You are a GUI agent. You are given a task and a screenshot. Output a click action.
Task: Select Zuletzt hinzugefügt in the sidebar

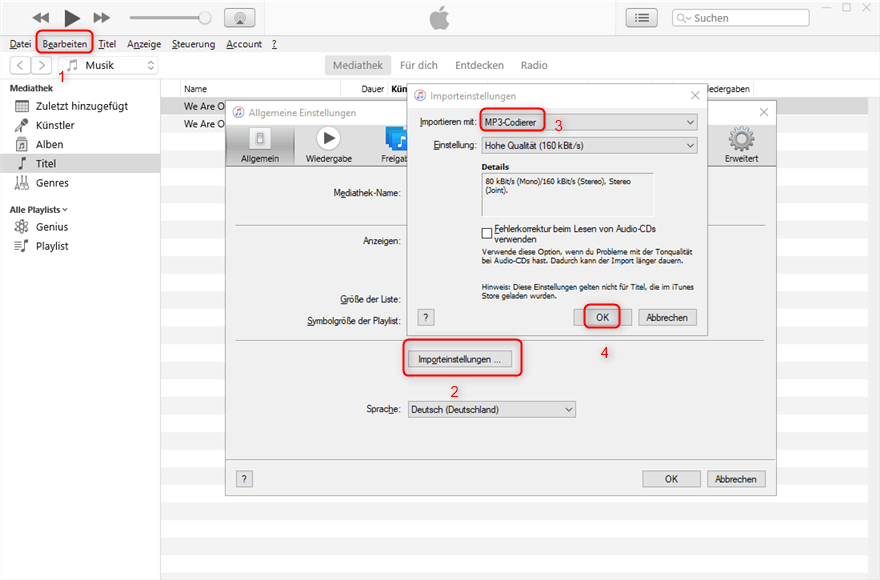(x=80, y=106)
